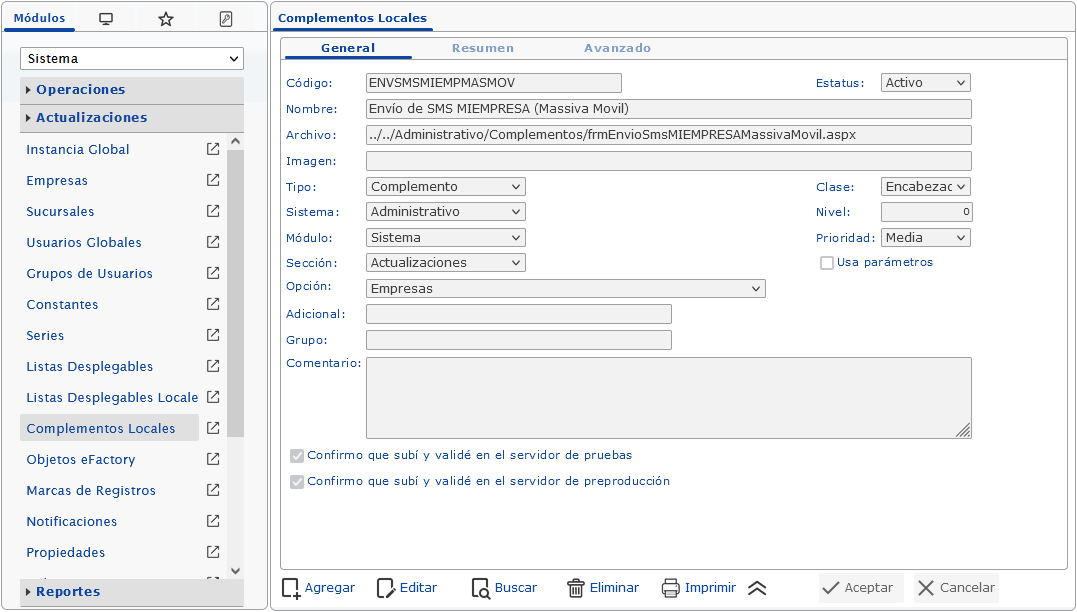The height and width of the screenshot is (612, 1077).
Task: Open the Tipo dropdown
Action: pos(446,187)
